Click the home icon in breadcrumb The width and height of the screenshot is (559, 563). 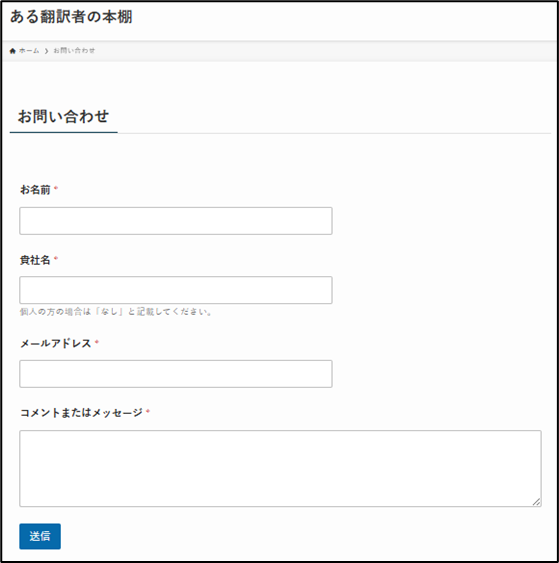pyautogui.click(x=13, y=51)
